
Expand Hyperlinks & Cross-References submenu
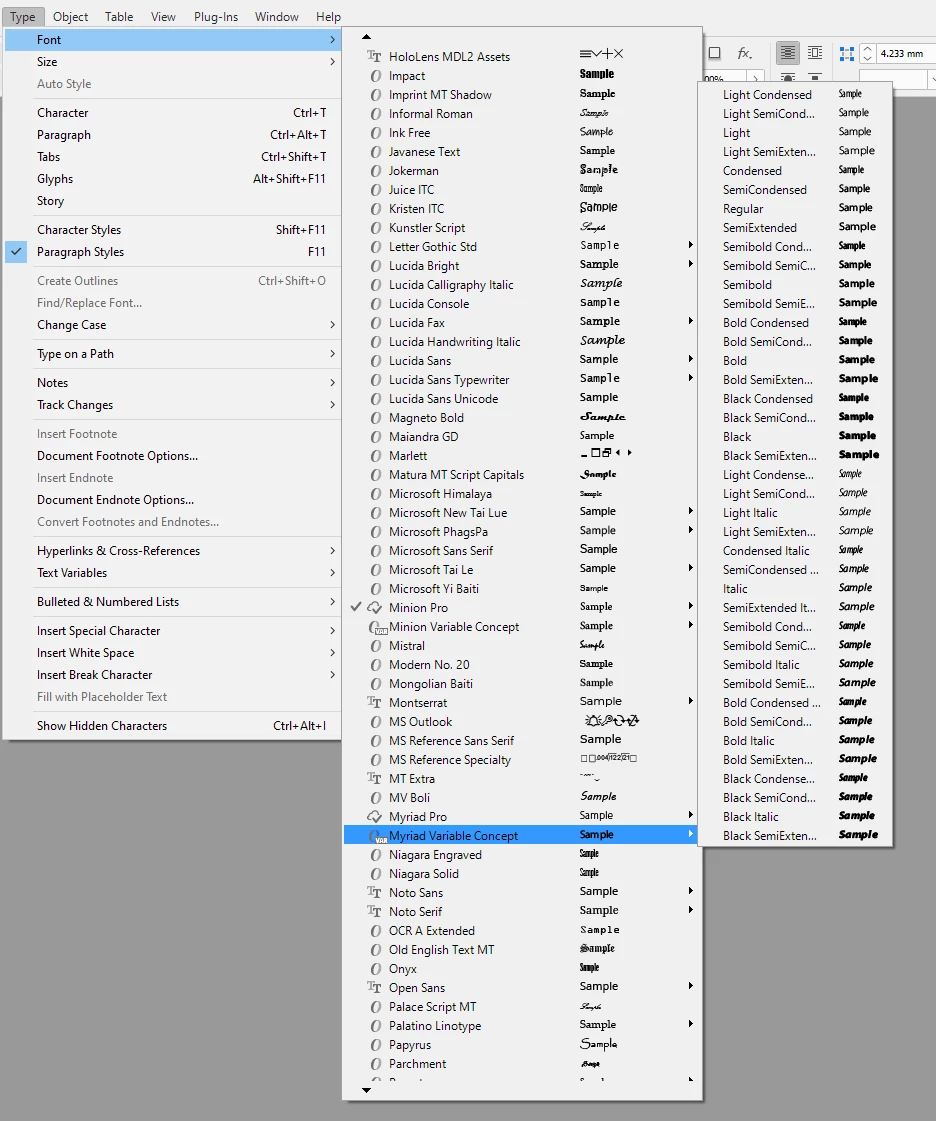[x=172, y=550]
